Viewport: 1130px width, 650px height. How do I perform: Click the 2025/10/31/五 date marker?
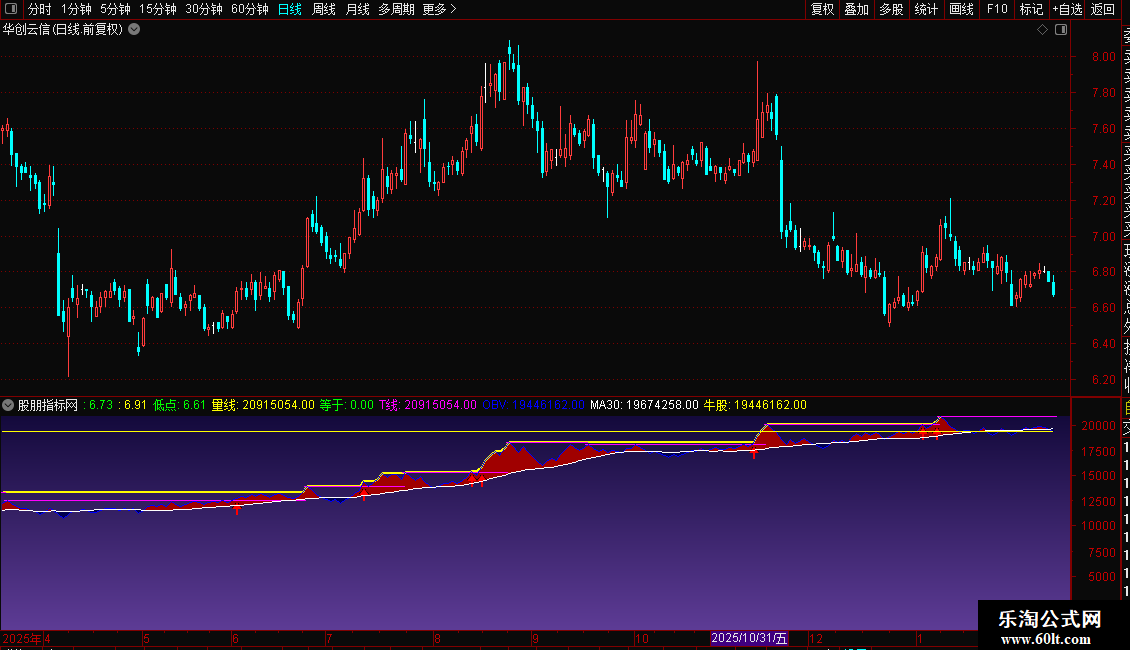coord(749,638)
